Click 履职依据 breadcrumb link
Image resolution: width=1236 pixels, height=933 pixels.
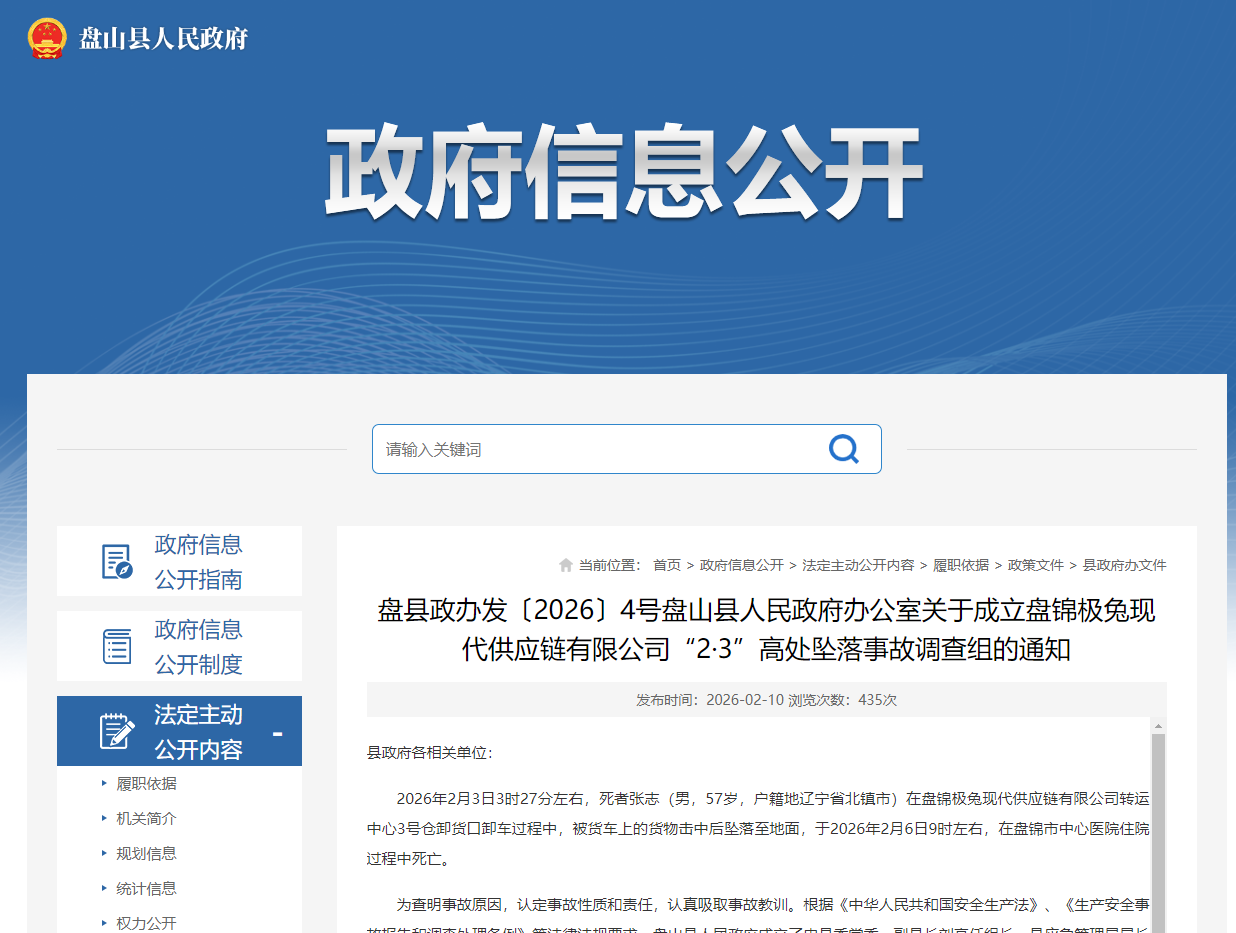click(961, 565)
